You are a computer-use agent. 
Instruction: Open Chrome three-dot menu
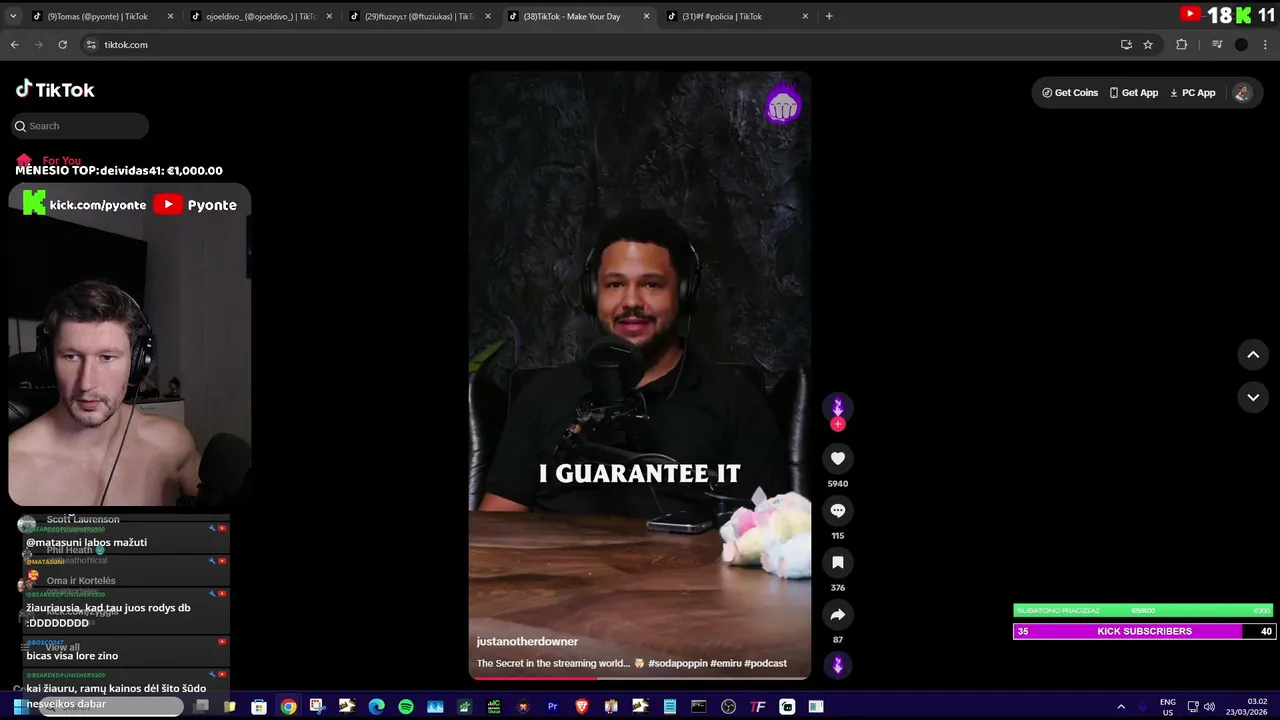click(1266, 45)
